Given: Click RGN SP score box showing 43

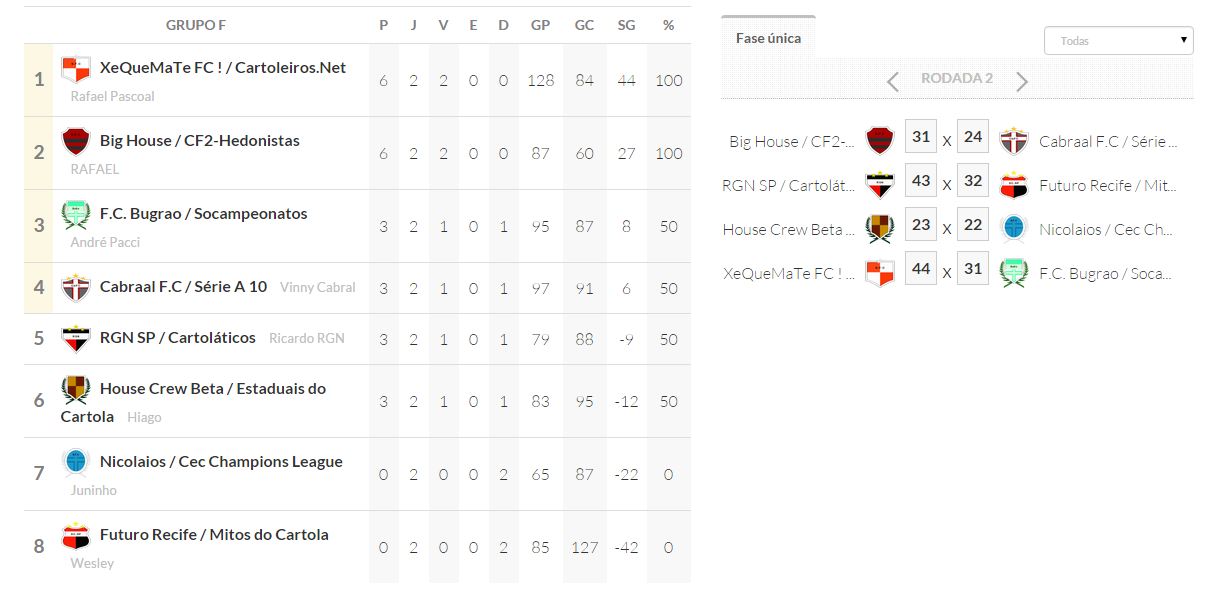Looking at the screenshot, I should click(x=921, y=181).
